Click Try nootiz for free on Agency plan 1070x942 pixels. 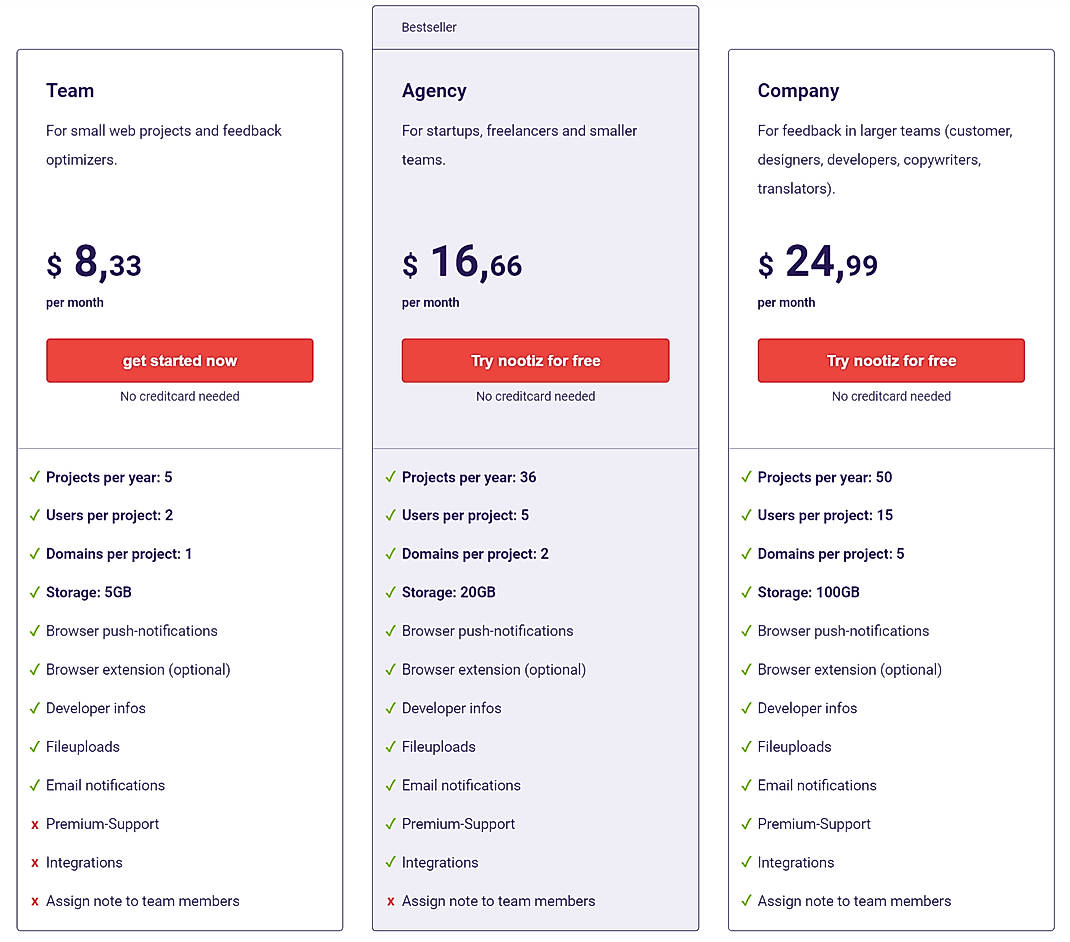click(535, 360)
